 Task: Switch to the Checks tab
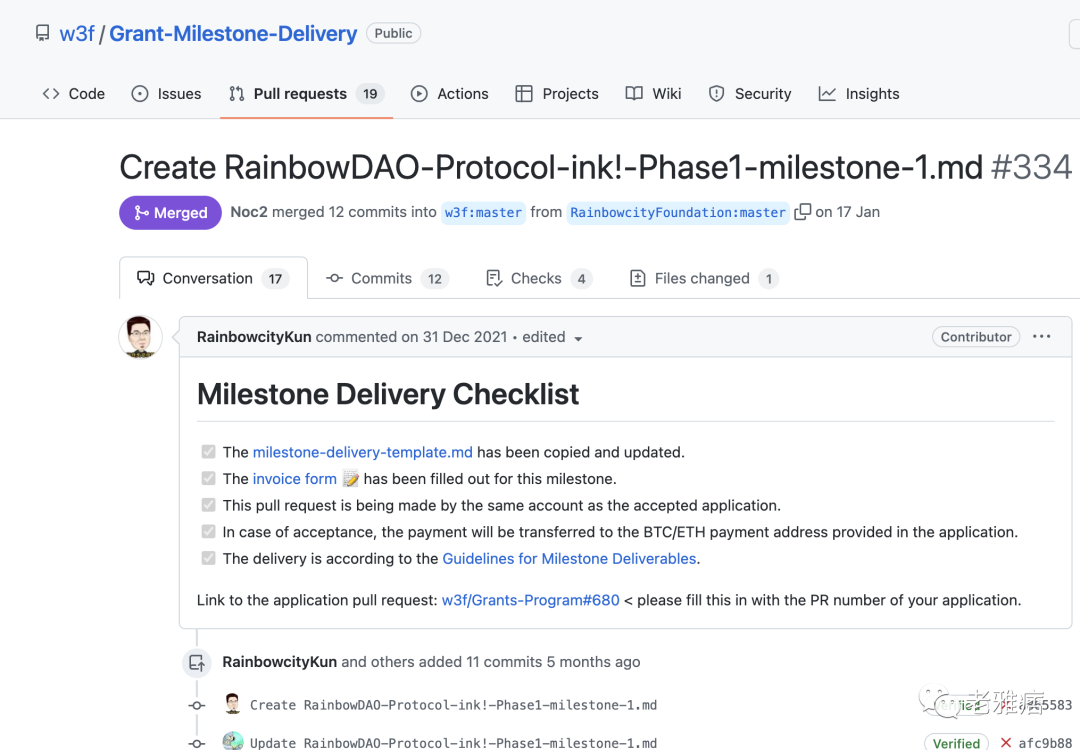click(539, 278)
